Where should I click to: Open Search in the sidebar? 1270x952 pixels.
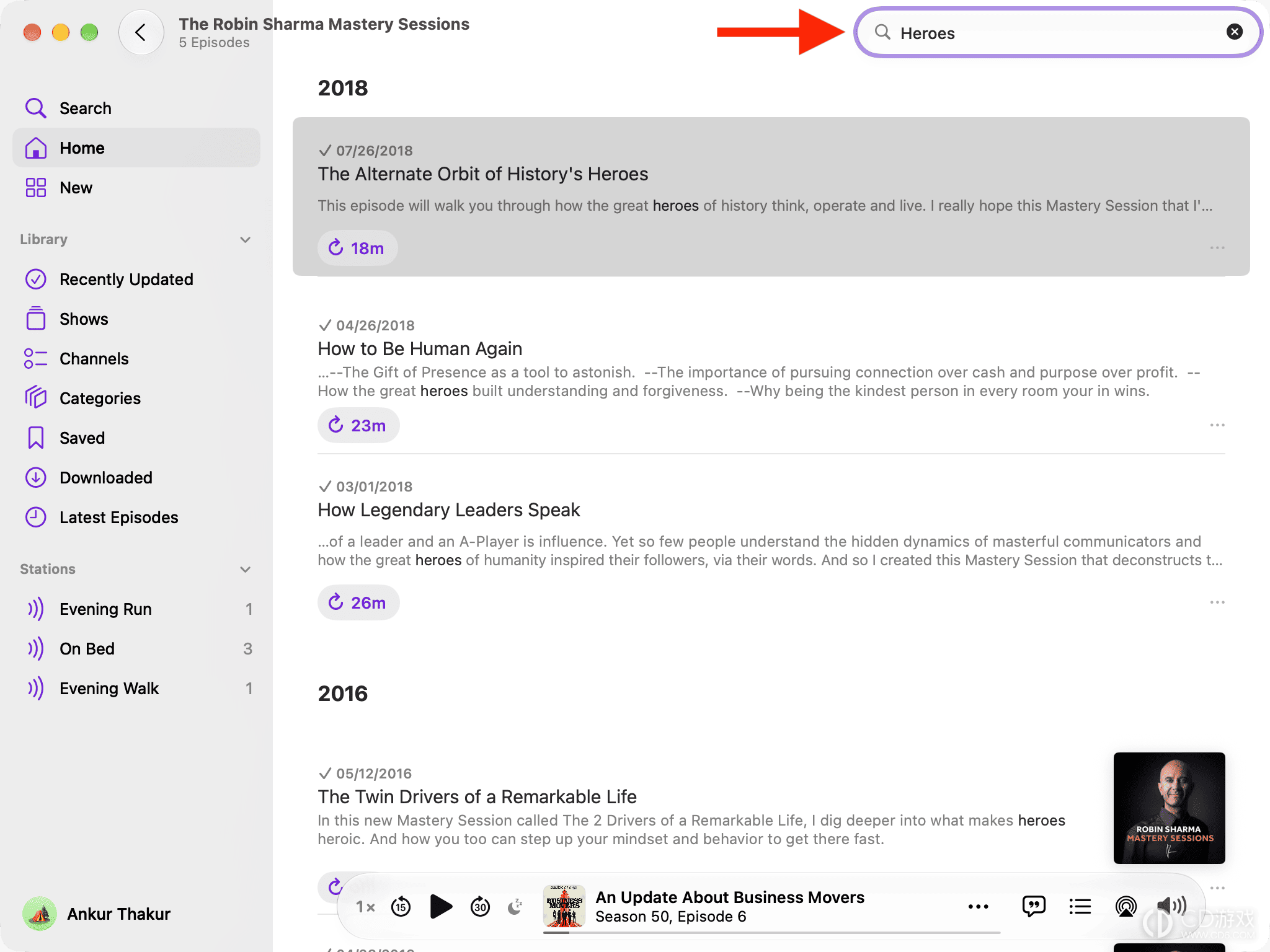(x=136, y=108)
